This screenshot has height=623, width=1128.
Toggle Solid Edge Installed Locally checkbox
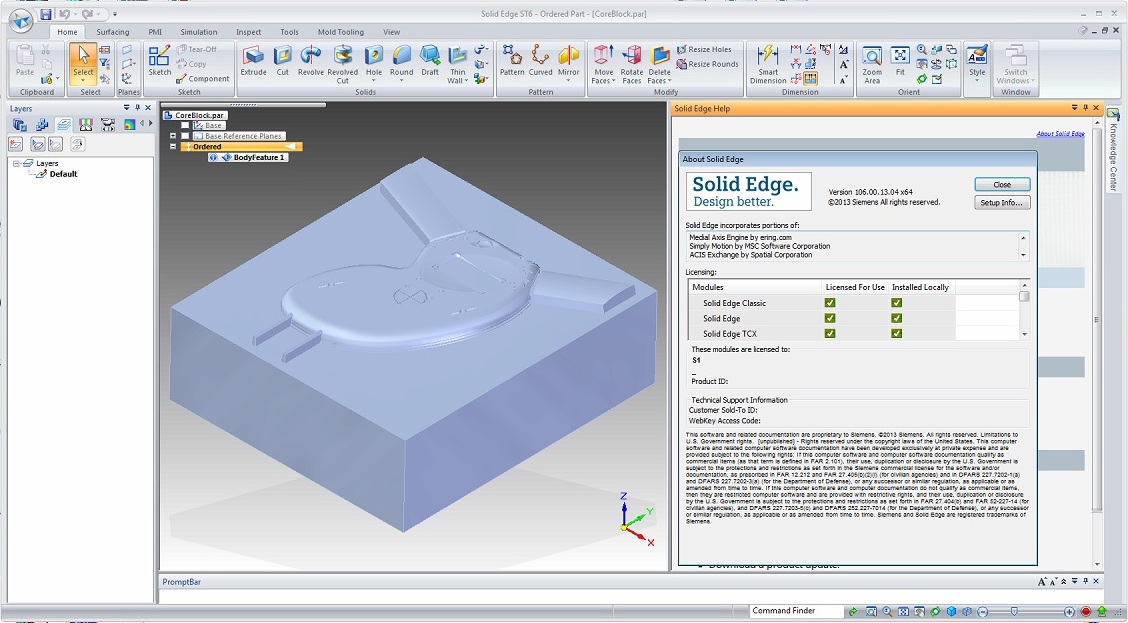(896, 318)
